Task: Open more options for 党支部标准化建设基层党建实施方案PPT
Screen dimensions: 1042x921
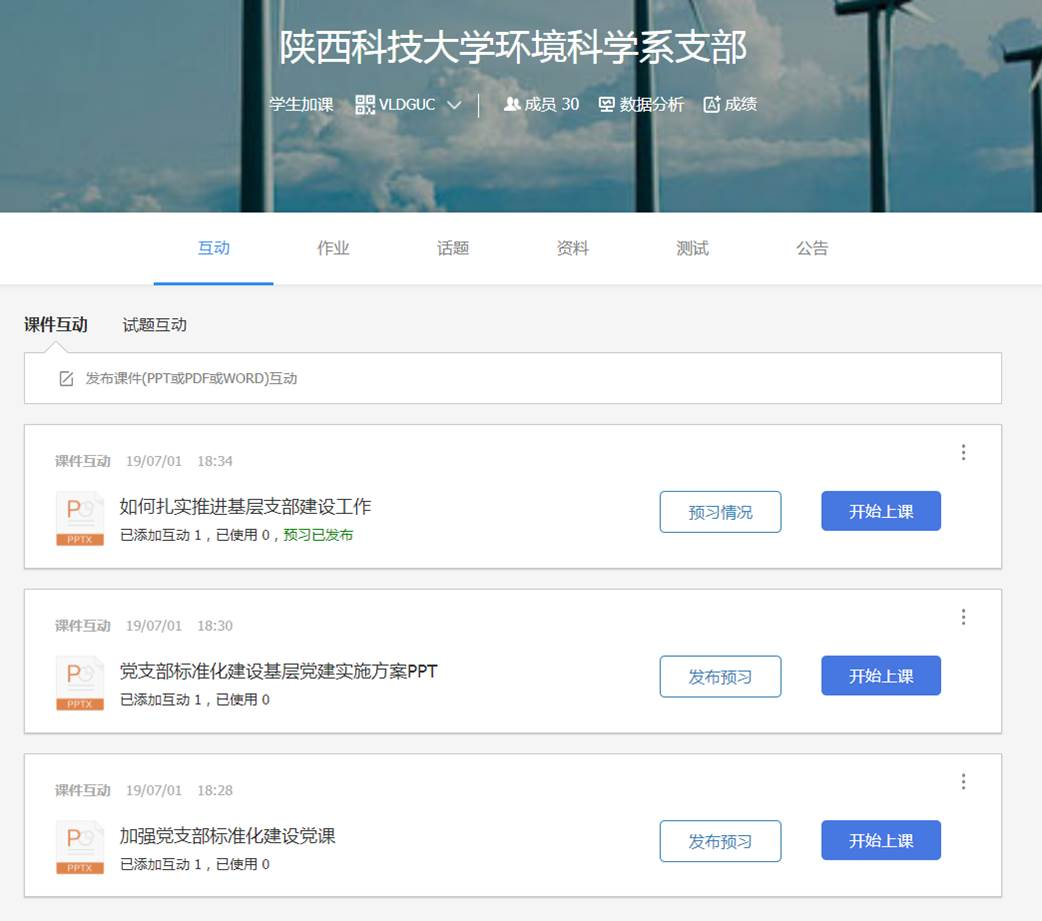Action: coord(963,617)
